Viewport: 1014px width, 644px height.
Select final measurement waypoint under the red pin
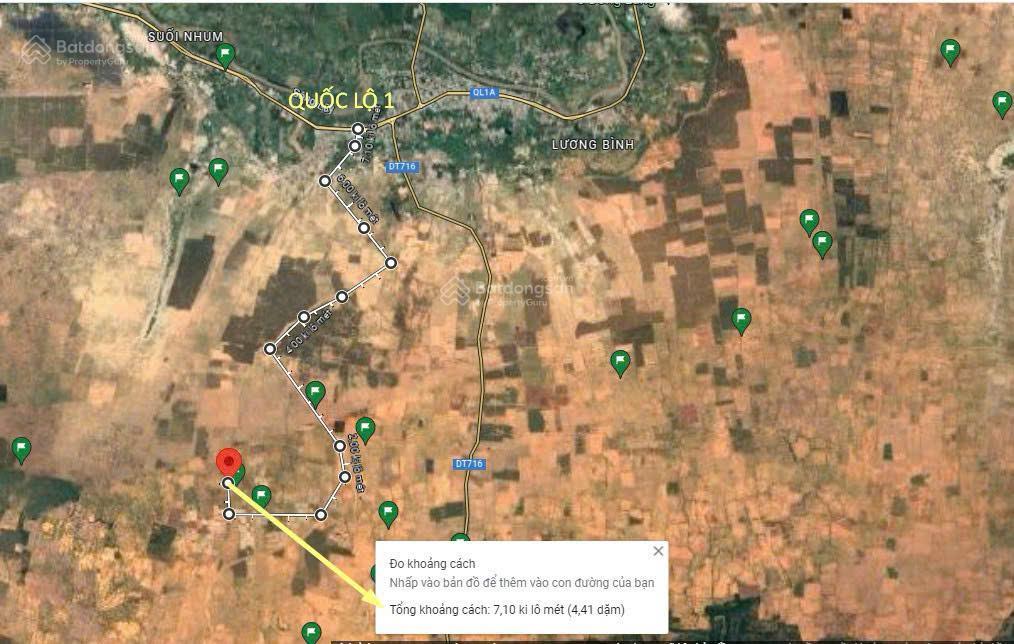click(x=228, y=483)
